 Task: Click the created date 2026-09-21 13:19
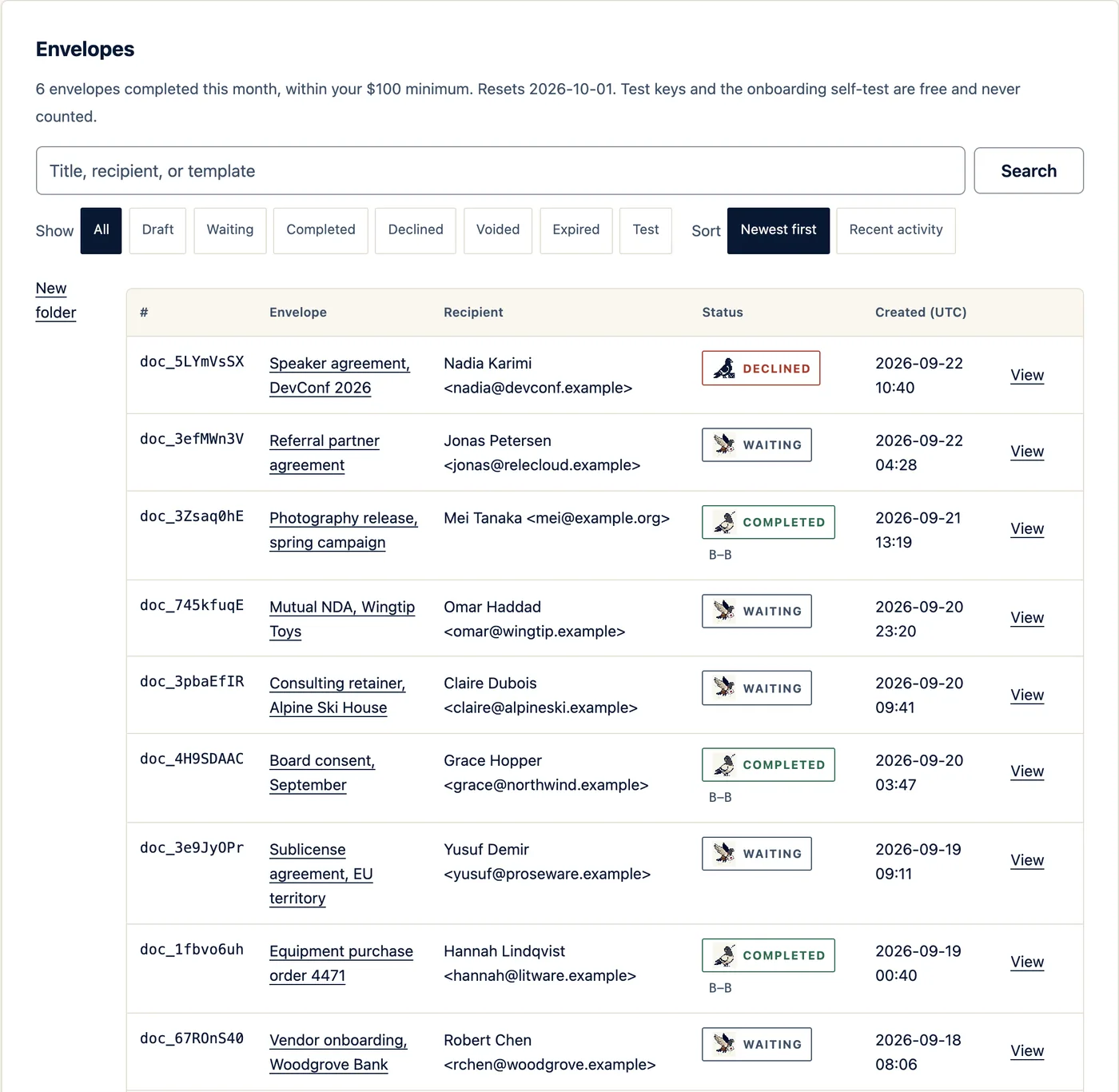click(x=918, y=530)
